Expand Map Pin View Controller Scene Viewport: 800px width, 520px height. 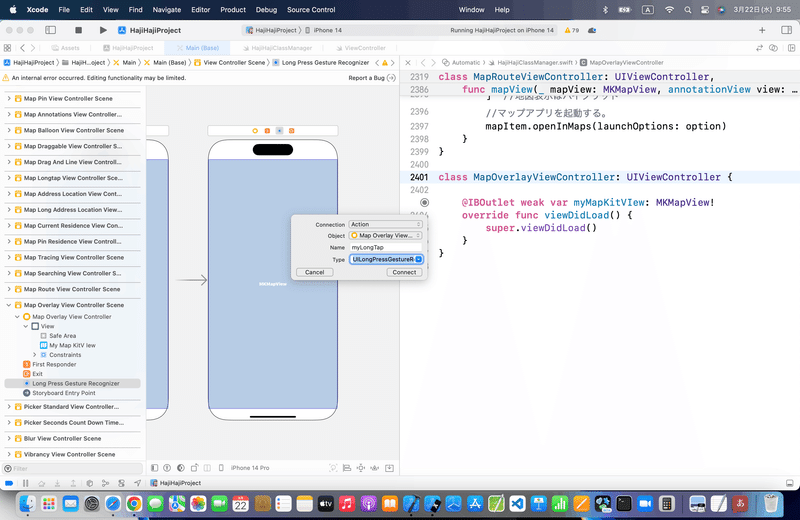tap(9, 98)
